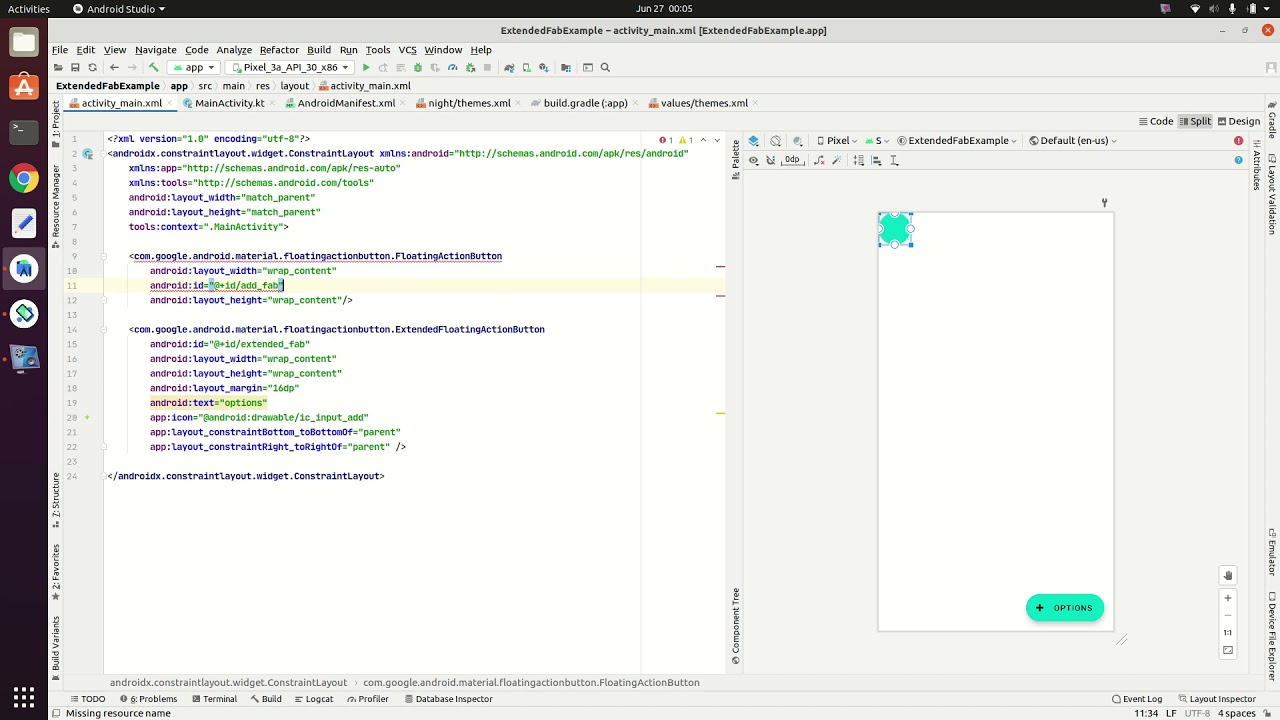This screenshot has width=1280, height=720.
Task: Open Layout Inspector button
Action: click(x=1217, y=699)
